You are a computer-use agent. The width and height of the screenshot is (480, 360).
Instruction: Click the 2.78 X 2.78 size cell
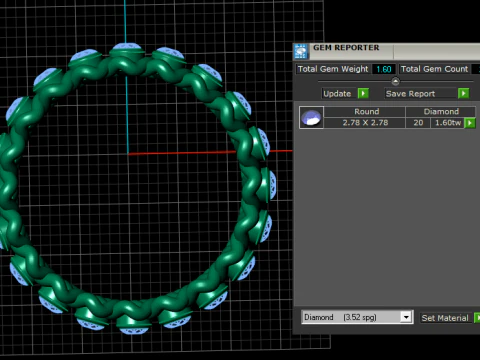[365, 123]
